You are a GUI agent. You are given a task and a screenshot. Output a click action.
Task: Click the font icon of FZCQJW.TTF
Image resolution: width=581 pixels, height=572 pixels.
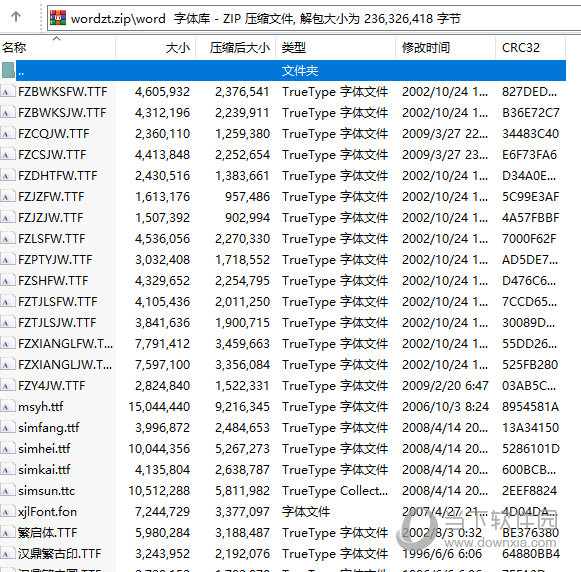tap(7, 133)
